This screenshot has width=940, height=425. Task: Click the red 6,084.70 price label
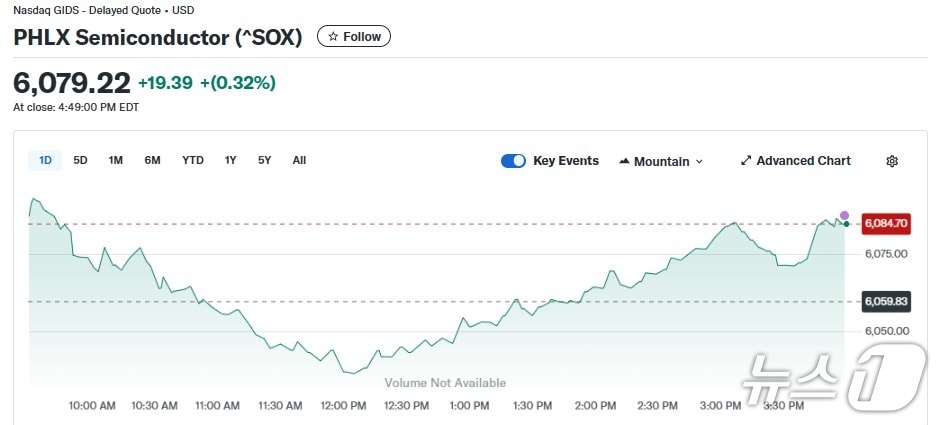click(886, 223)
